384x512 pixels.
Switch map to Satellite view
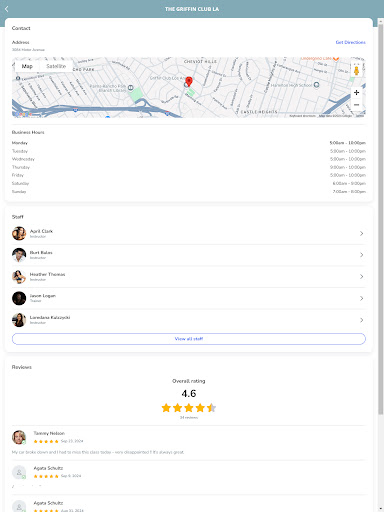point(56,66)
